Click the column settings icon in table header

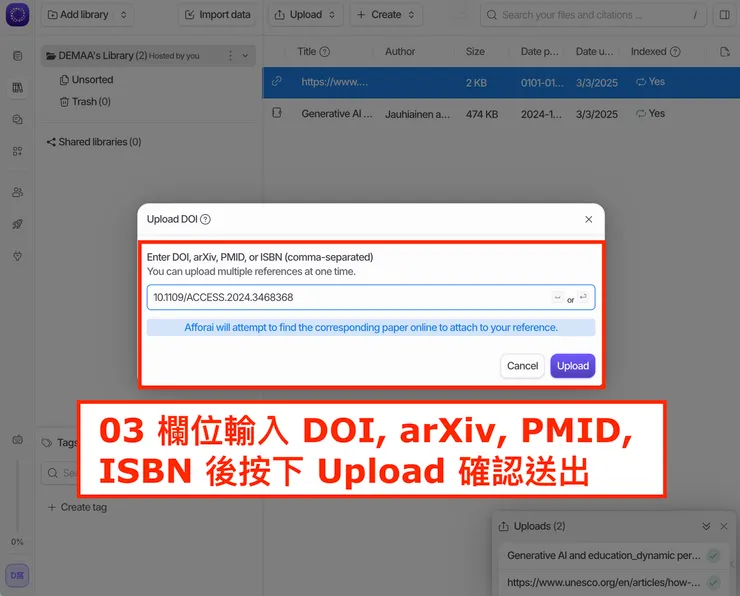coord(725,52)
